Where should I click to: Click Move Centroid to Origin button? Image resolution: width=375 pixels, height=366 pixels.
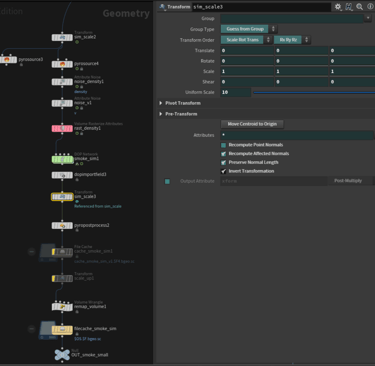pos(252,124)
